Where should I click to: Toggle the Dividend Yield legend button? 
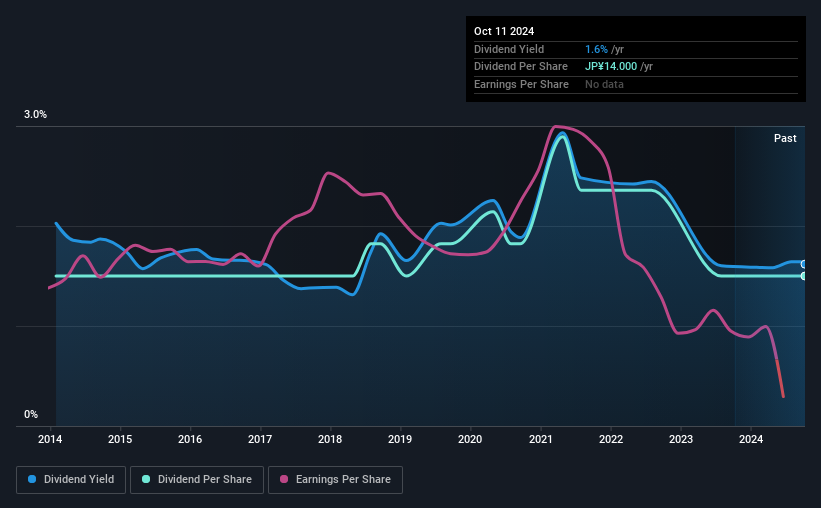71,480
